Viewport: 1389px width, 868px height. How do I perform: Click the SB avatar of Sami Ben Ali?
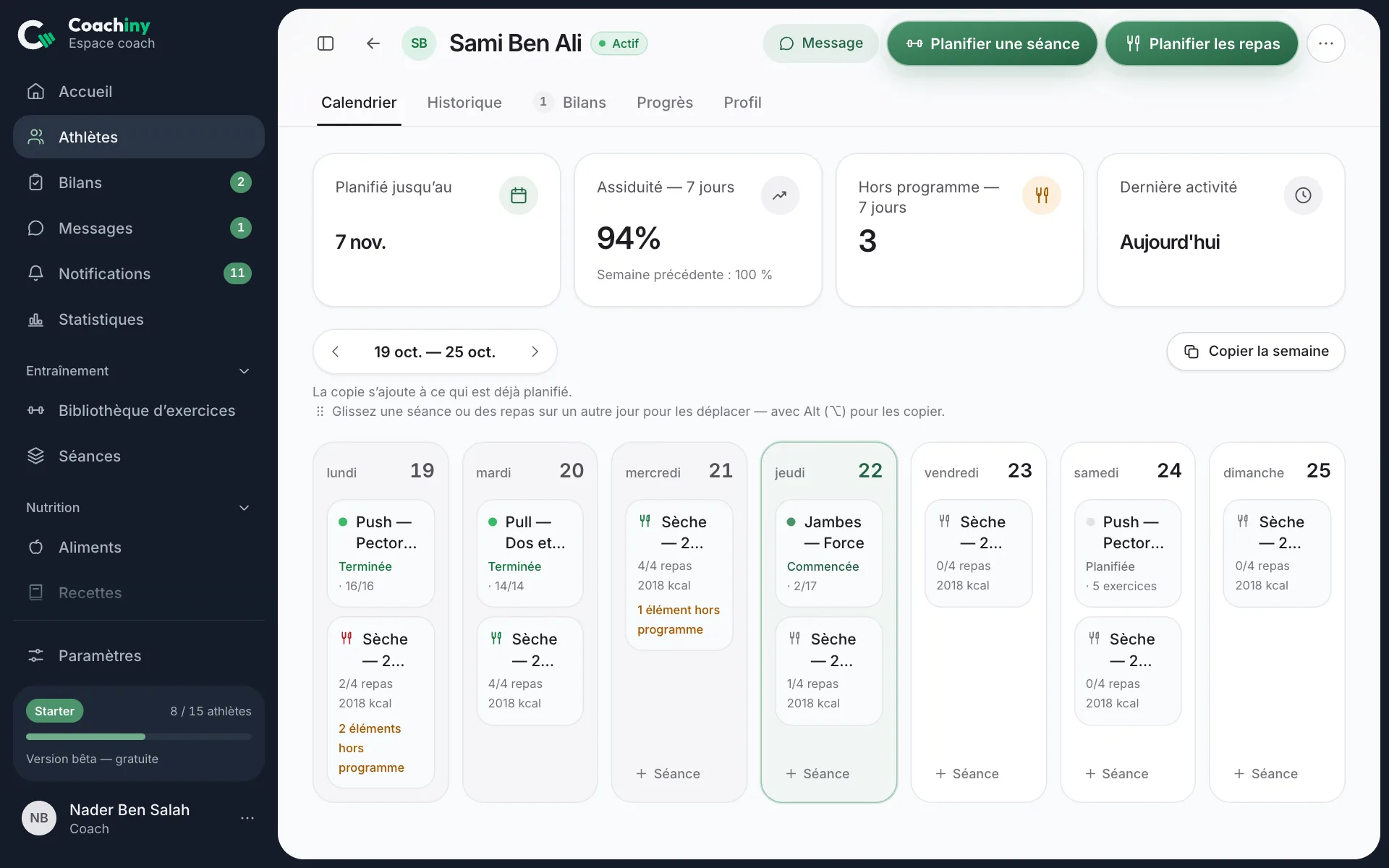419,43
